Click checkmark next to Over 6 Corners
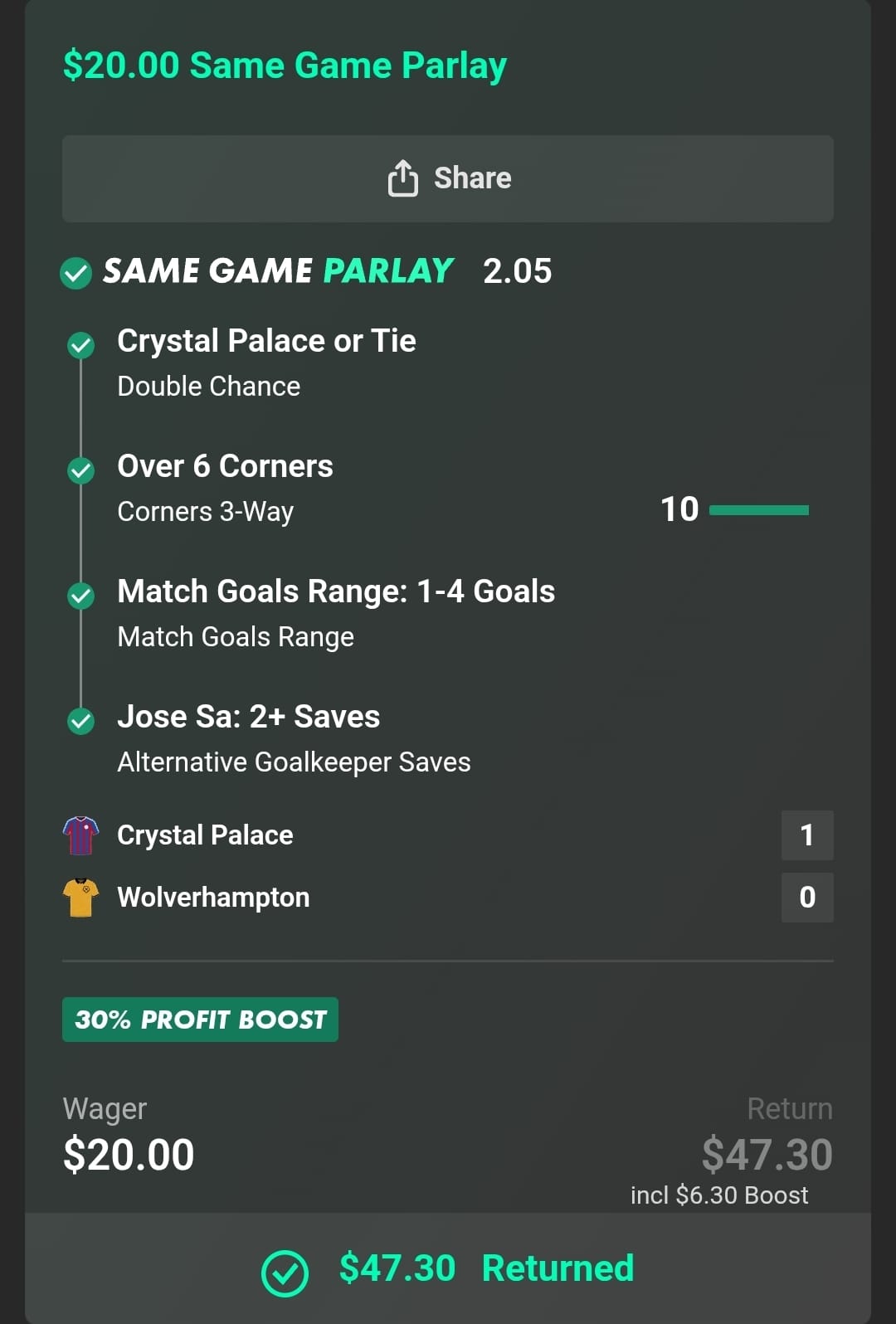Viewport: 896px width, 1324px height. click(x=80, y=470)
